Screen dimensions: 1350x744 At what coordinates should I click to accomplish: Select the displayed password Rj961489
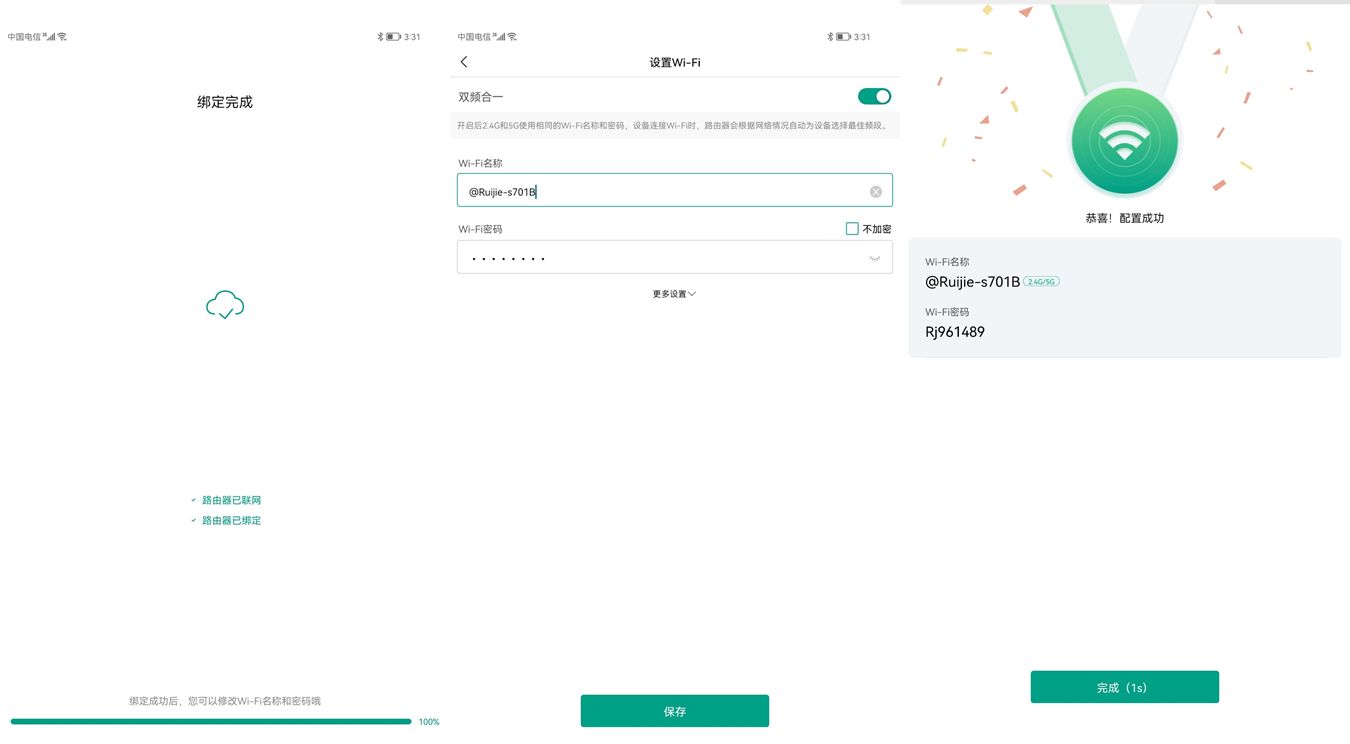955,332
